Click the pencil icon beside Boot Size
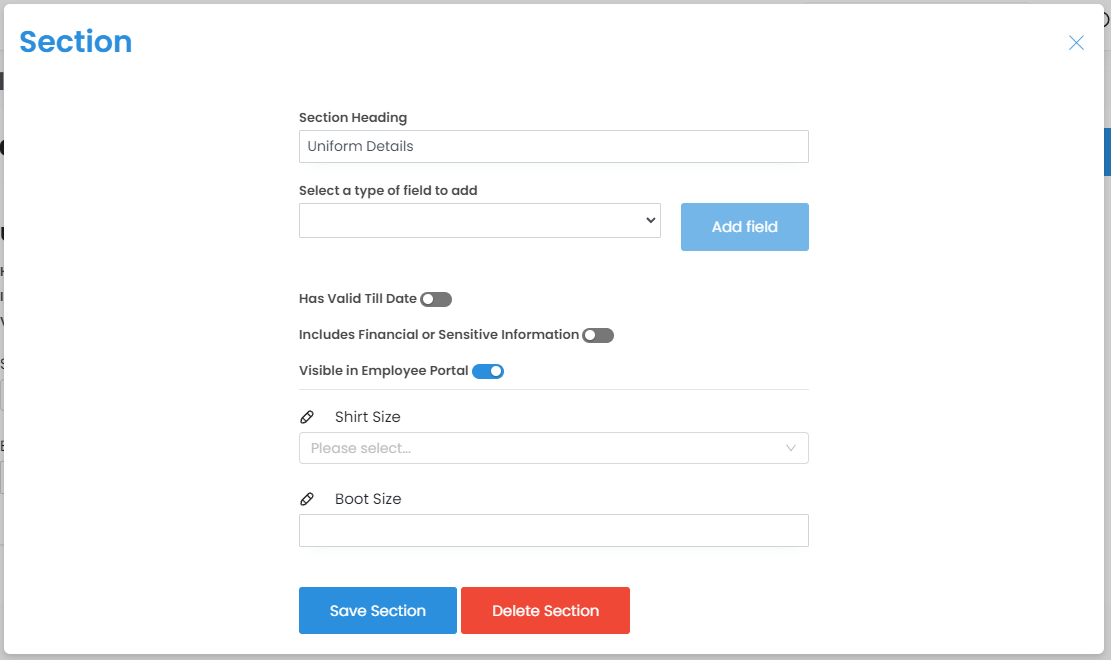The height and width of the screenshot is (660, 1111). 307,499
